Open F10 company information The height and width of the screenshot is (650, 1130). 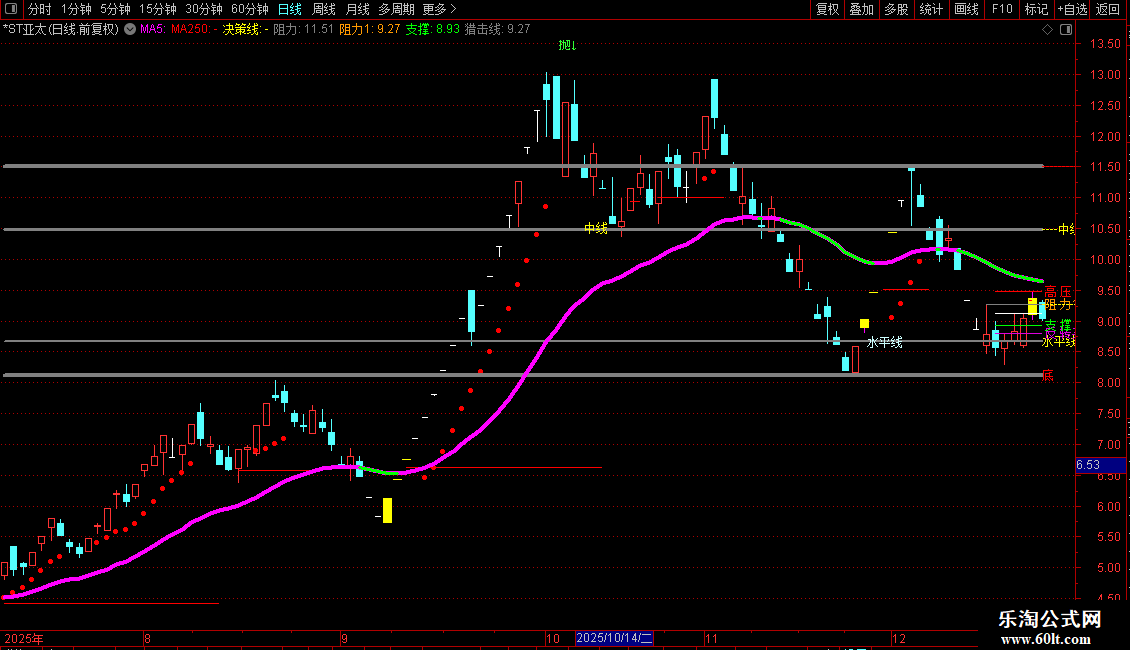(x=1002, y=9)
